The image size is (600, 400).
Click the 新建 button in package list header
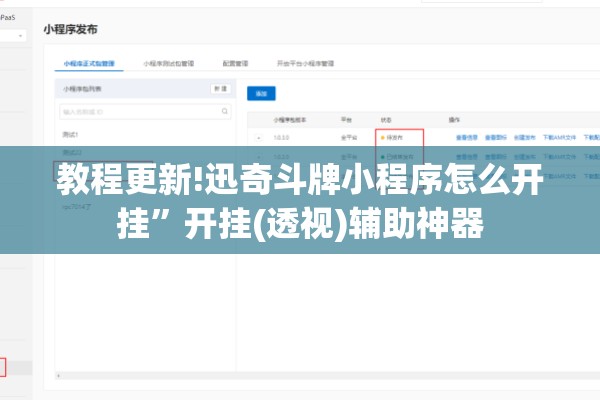[220, 89]
